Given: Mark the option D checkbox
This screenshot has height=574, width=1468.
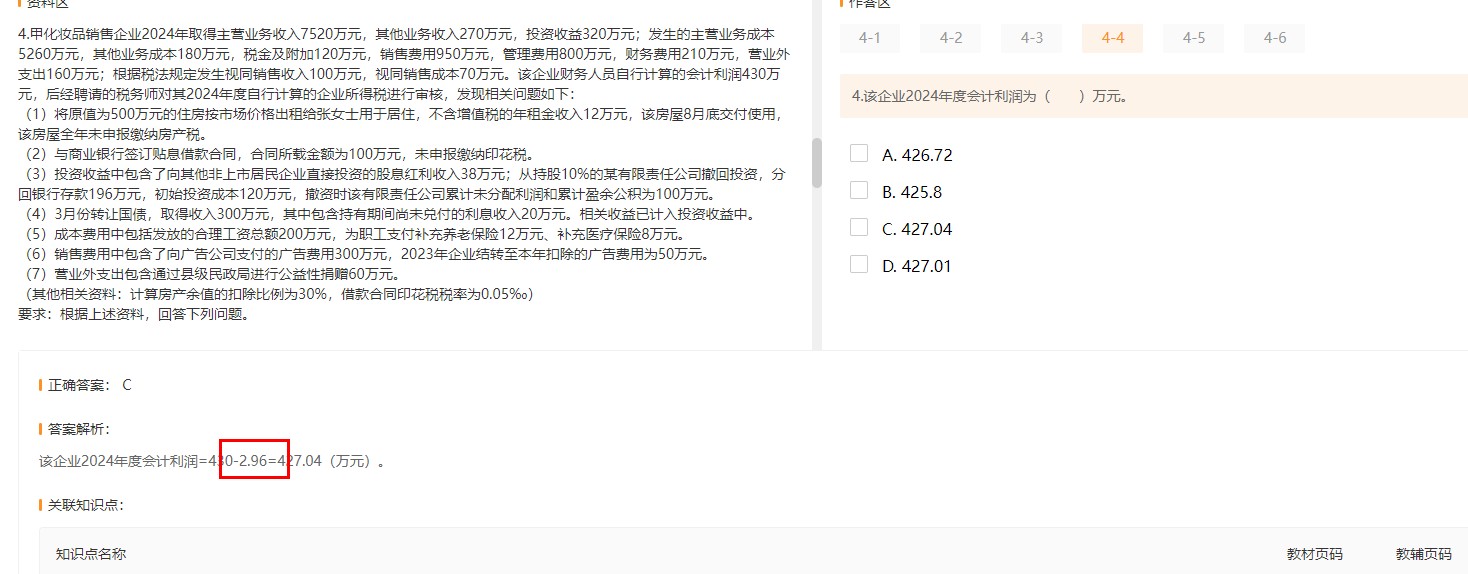Looking at the screenshot, I should (858, 265).
